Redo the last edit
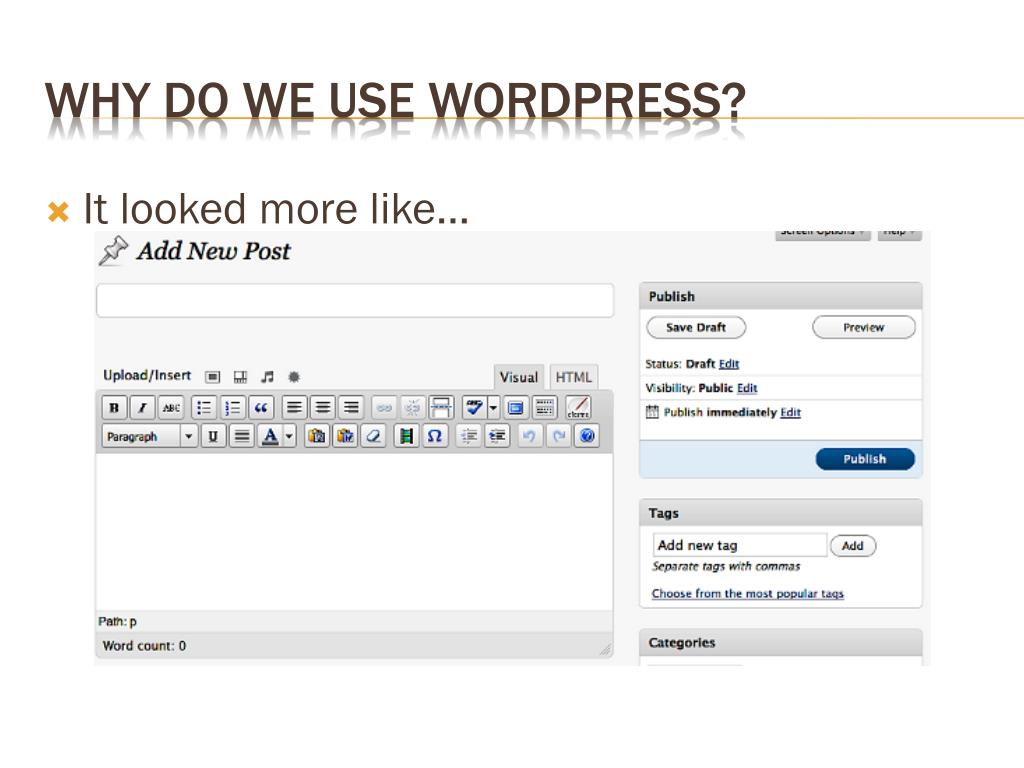 558,436
